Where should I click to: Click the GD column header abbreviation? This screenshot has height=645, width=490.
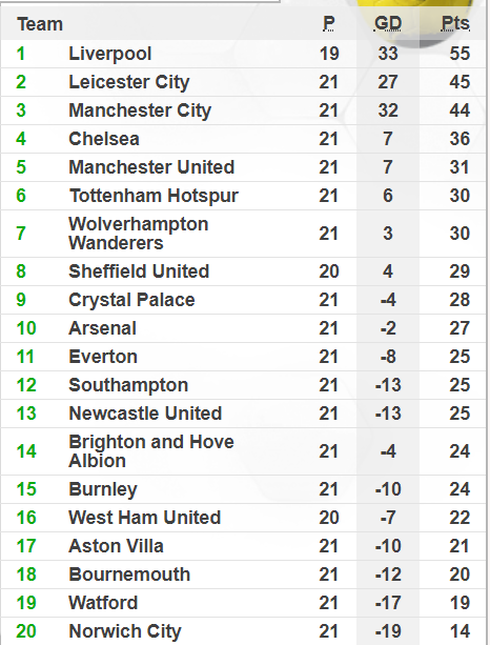(x=388, y=23)
